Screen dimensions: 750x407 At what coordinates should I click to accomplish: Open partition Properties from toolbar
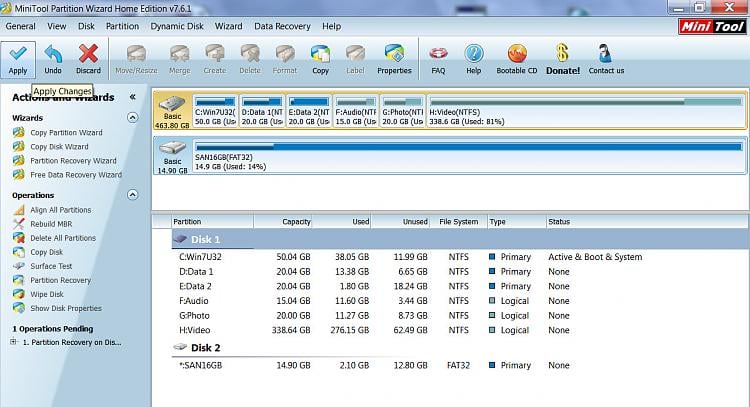click(394, 59)
